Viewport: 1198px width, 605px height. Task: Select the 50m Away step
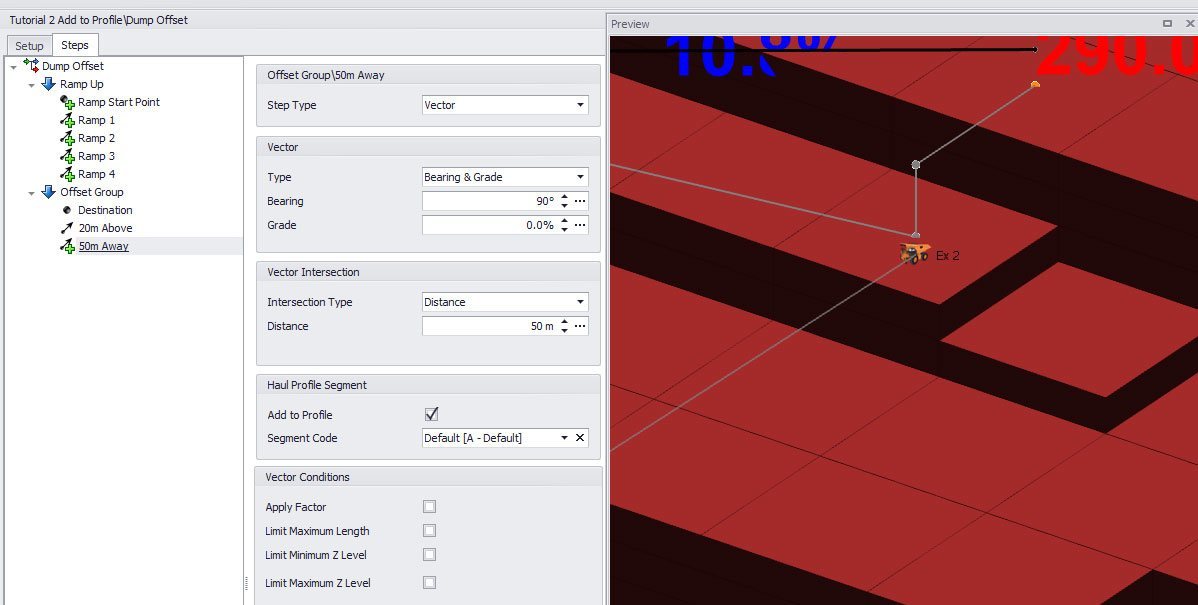click(104, 246)
